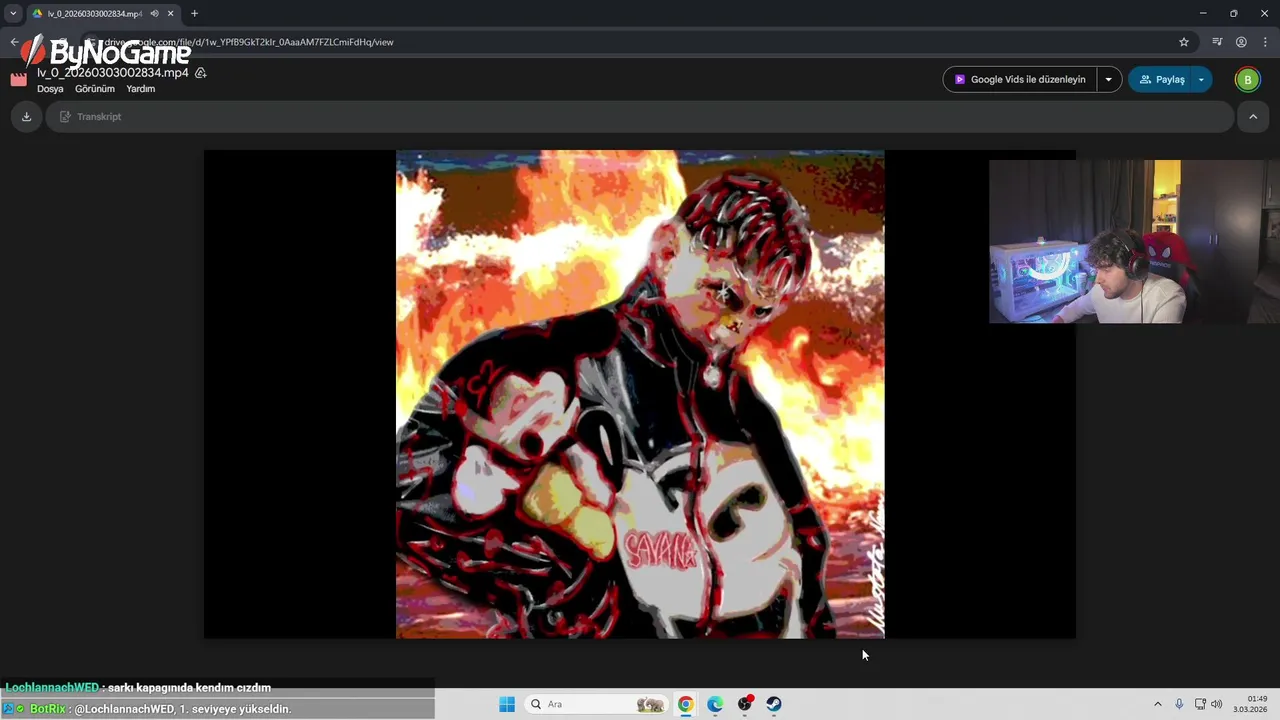The height and width of the screenshot is (720, 1280).
Task: Click chat username LochlannachWED
Action: pos(52,688)
